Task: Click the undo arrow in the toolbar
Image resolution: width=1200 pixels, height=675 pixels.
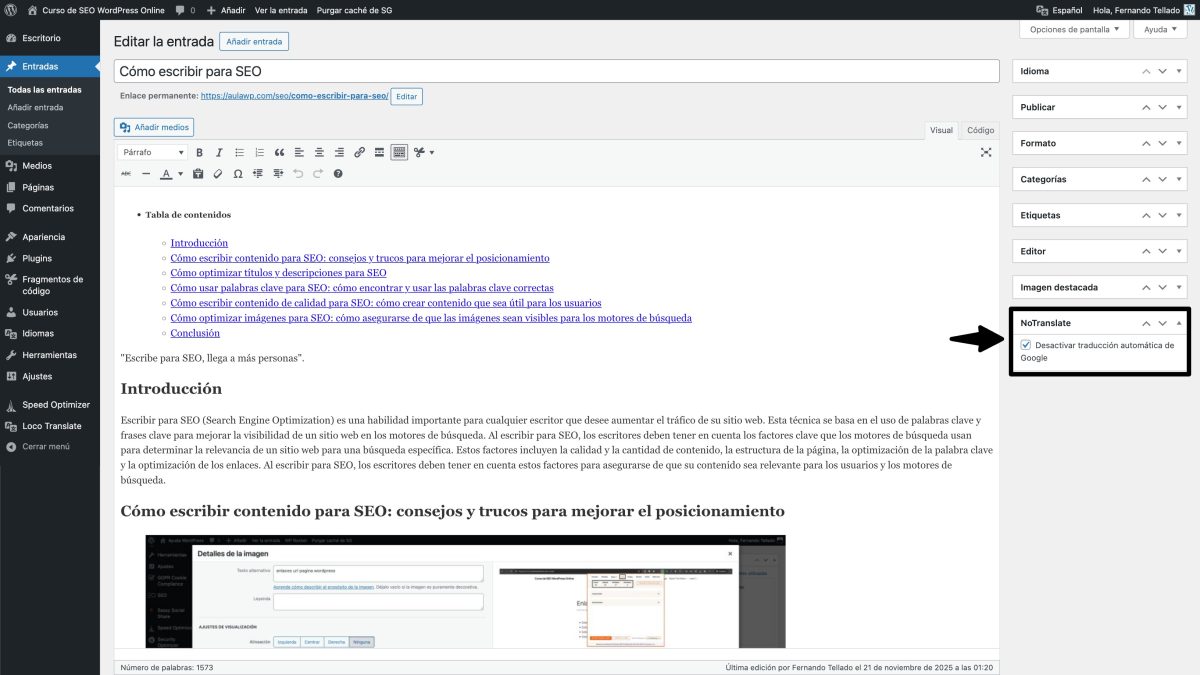Action: coord(298,172)
